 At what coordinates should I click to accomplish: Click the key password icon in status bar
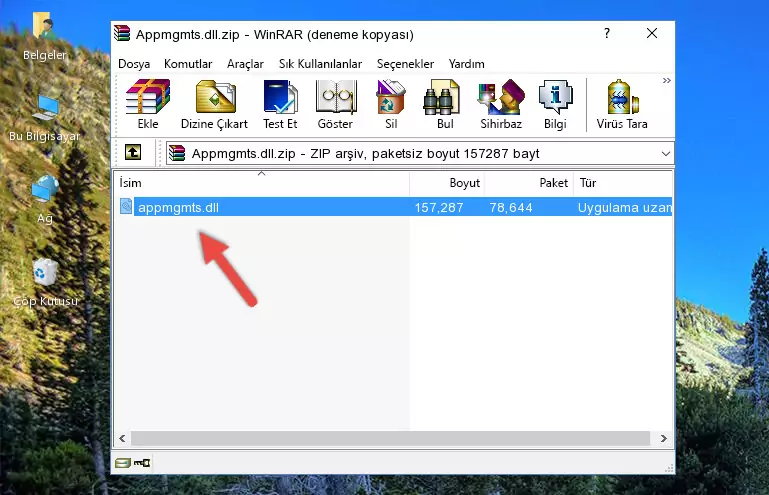tap(142, 463)
